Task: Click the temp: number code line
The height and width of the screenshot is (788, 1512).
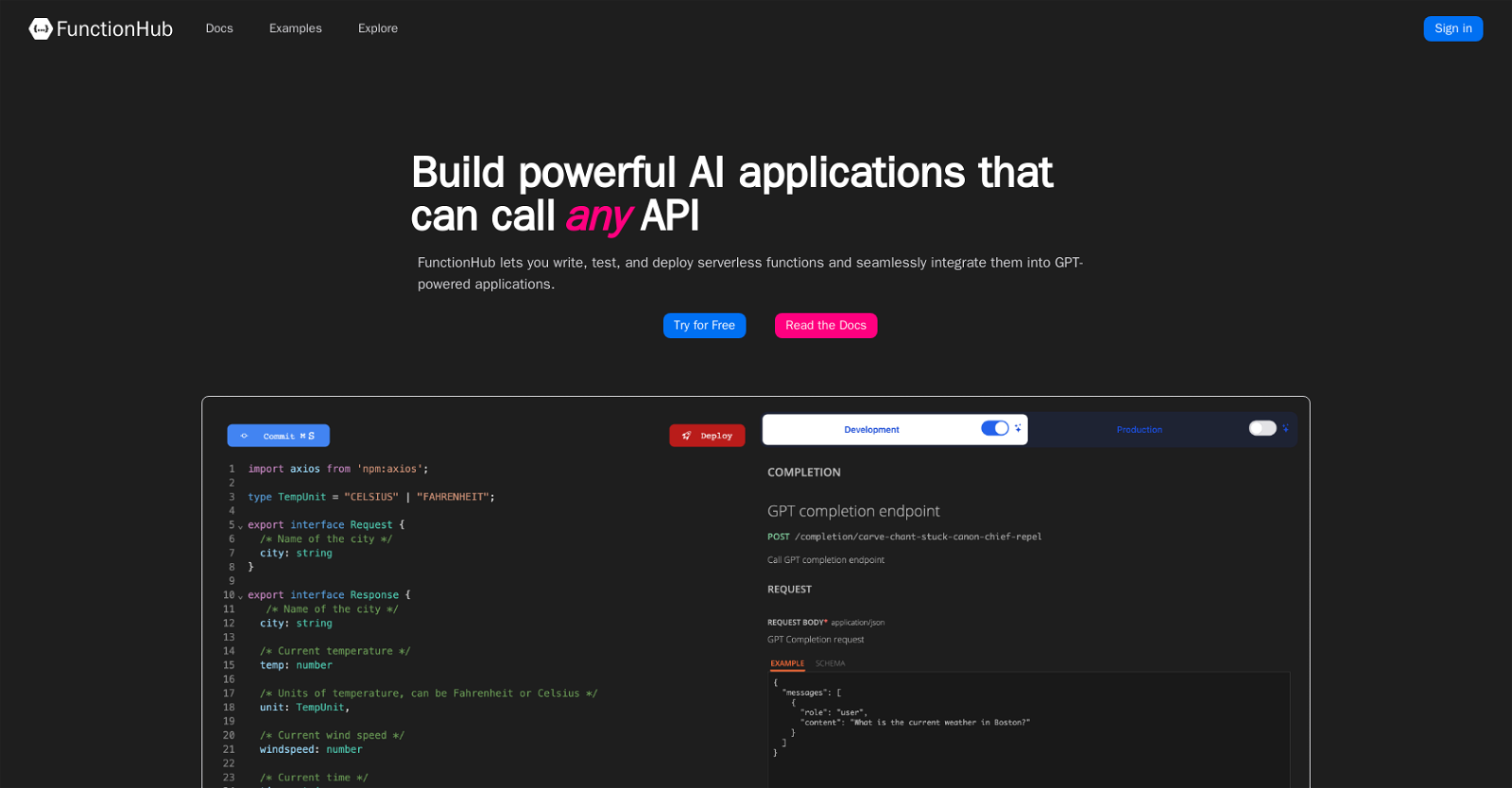Action: 296,665
